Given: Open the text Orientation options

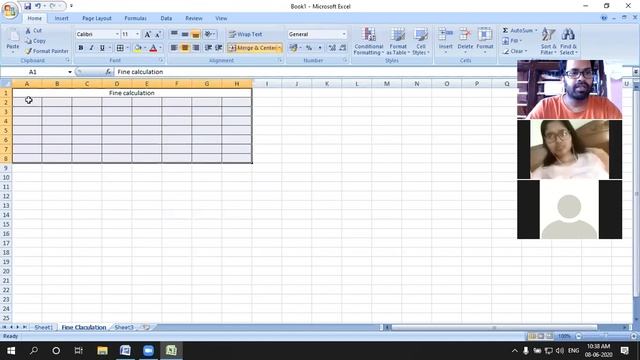Looking at the screenshot, I should point(209,34).
